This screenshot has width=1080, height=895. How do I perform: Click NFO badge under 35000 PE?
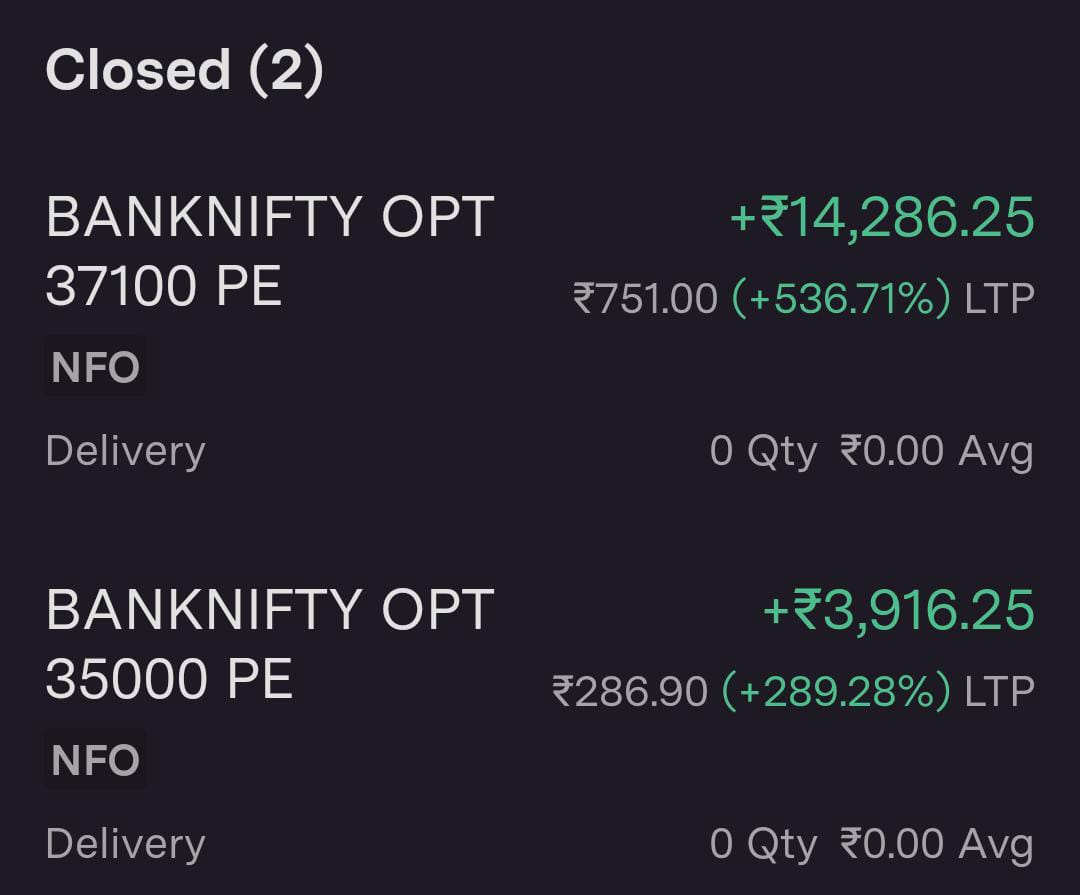95,760
